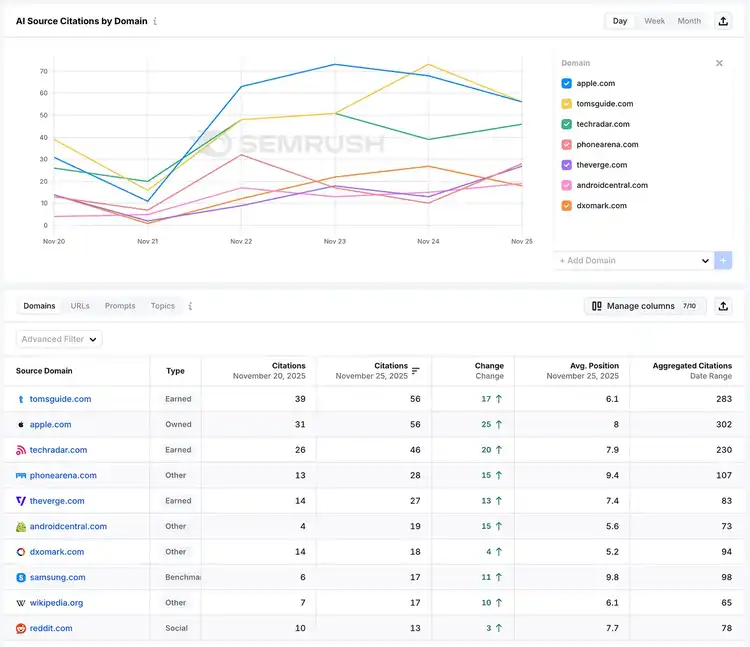Open info icon beside Topics tab
The height and width of the screenshot is (647, 750).
tap(190, 306)
